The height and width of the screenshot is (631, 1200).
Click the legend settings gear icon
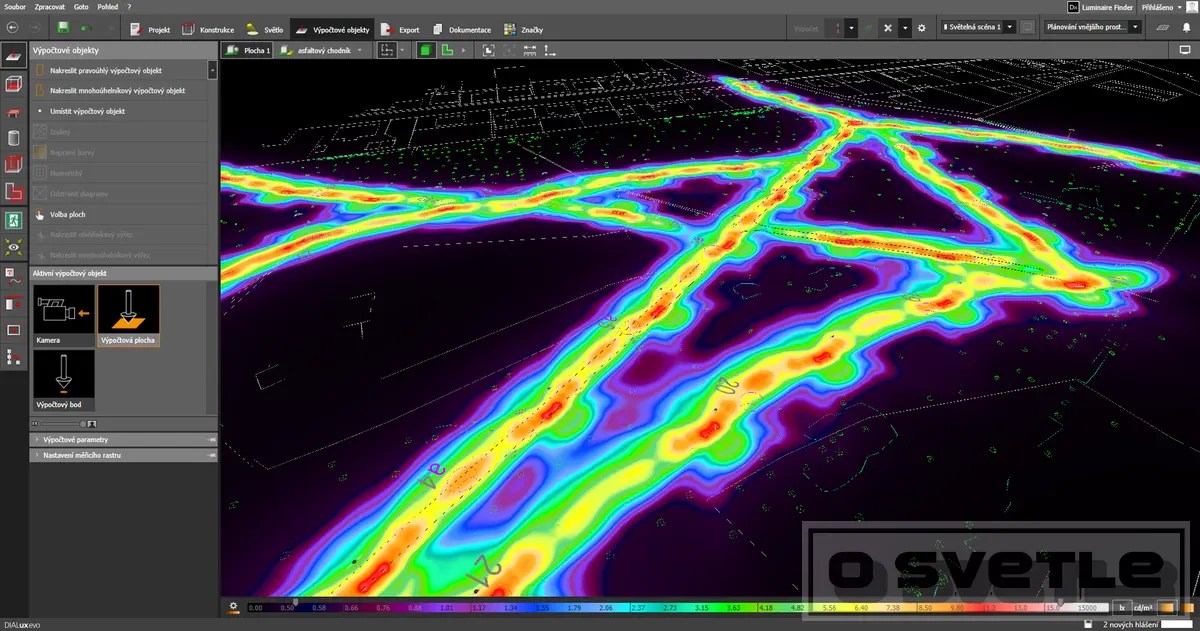234,606
